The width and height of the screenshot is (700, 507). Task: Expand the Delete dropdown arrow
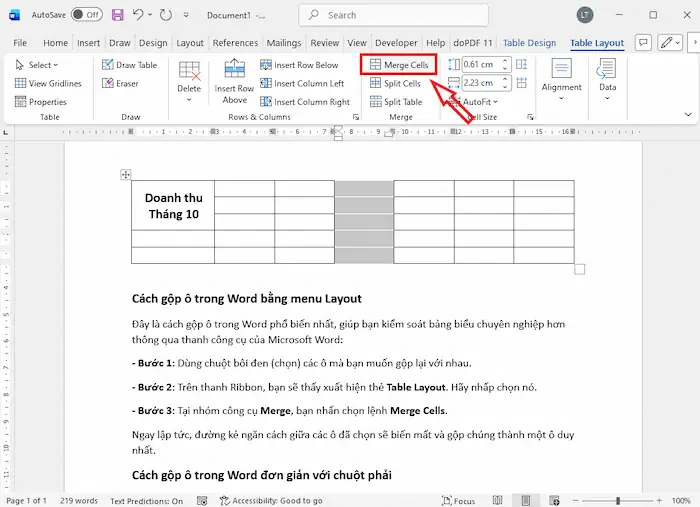189,100
